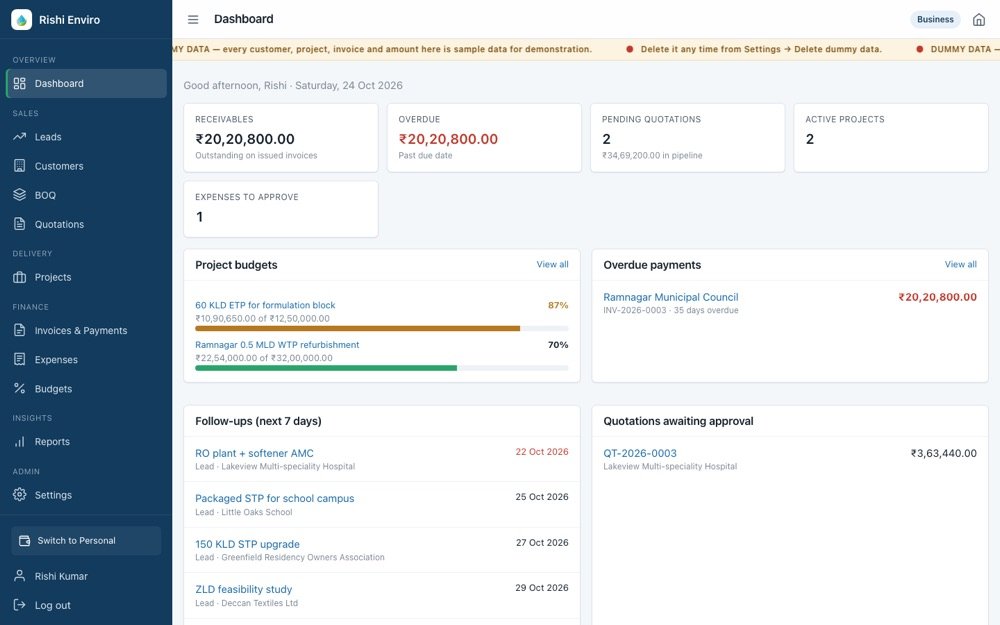The width and height of the screenshot is (1000, 625).
Task: Click the Log out arrow icon
Action: point(20,605)
